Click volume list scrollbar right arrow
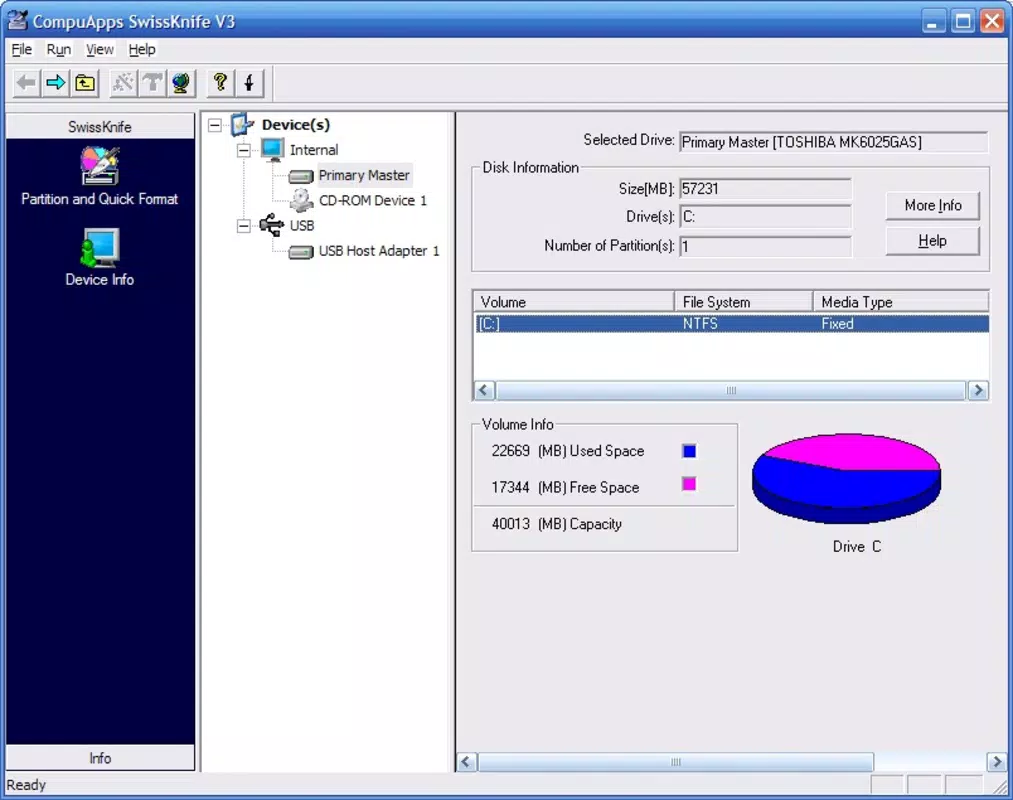Viewport: 1013px width, 800px height. [977, 390]
